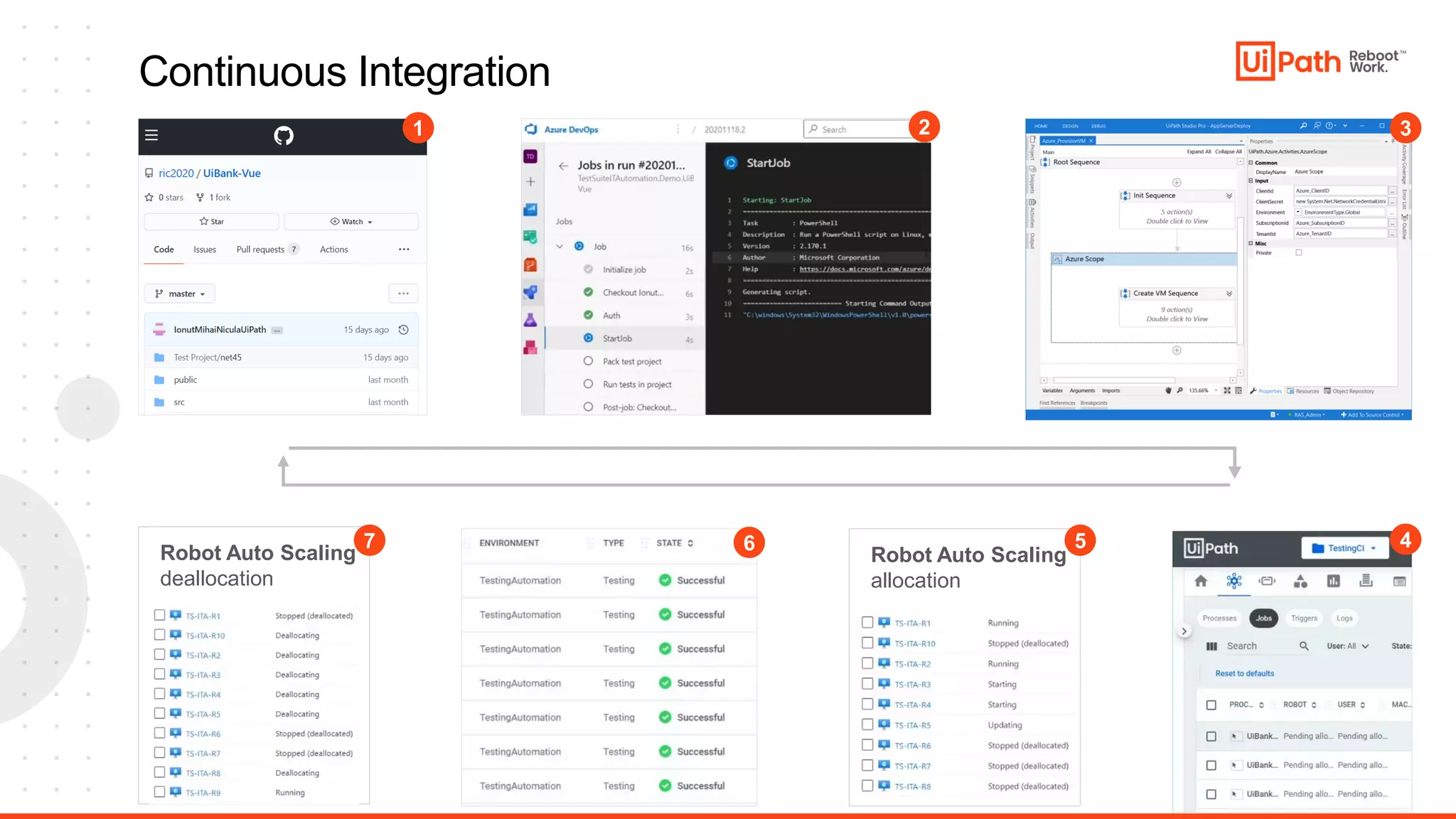Viewport: 1456px width, 819px height.
Task: Click the Azure_ClientID input field
Action: [1340, 191]
